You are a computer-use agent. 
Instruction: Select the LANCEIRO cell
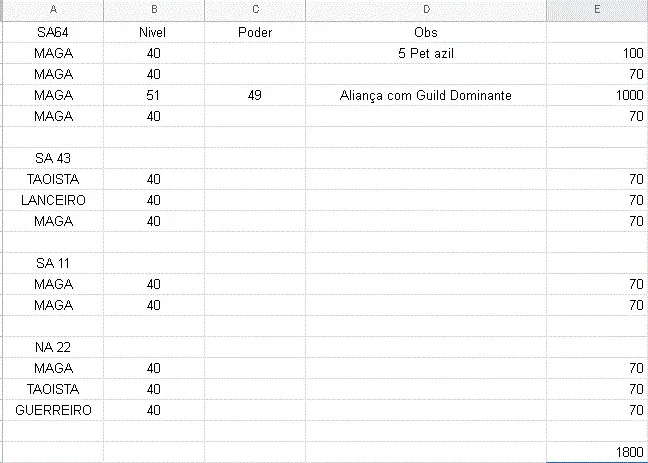pos(53,200)
